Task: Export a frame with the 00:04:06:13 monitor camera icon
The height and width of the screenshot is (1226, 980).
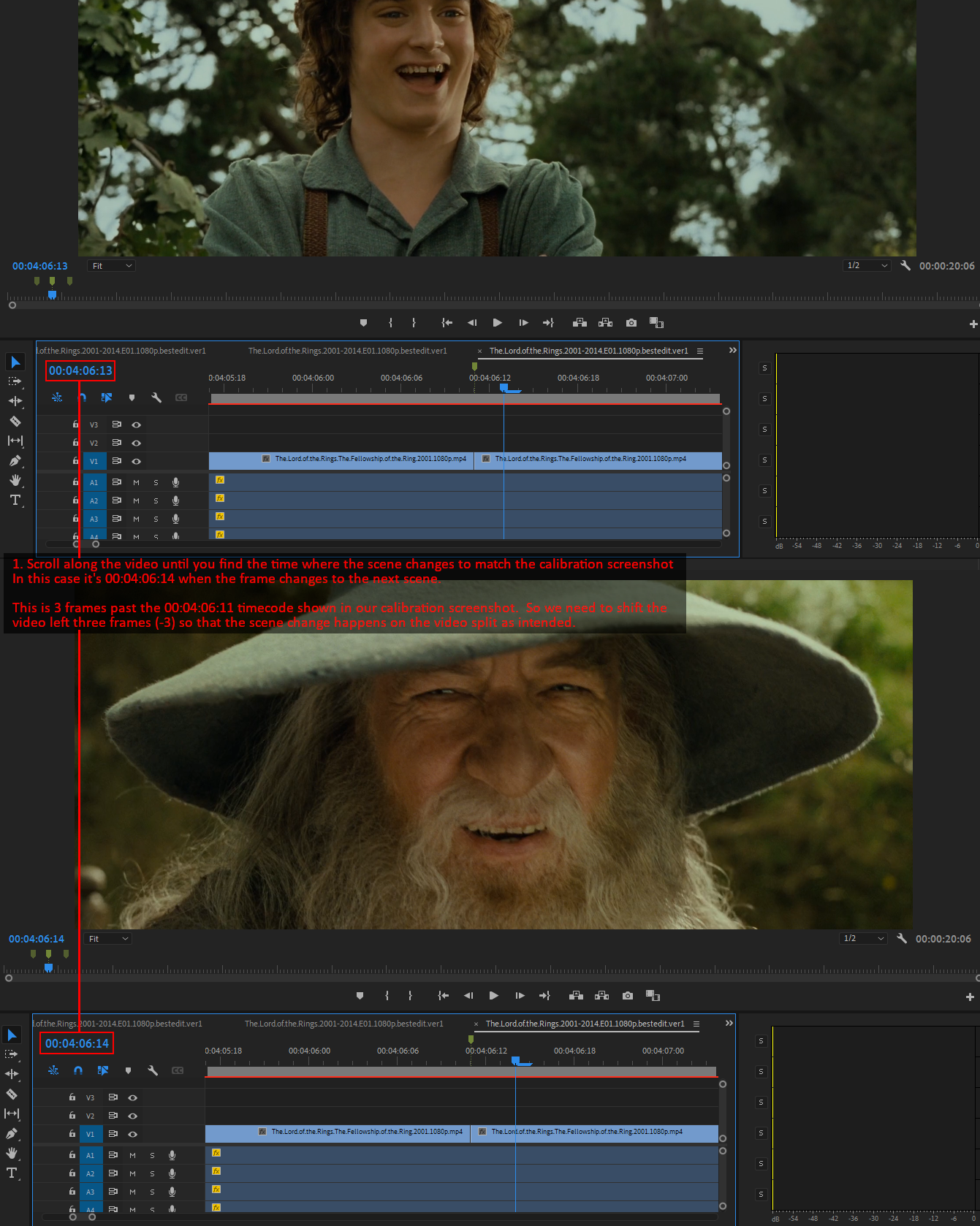Action: [x=631, y=323]
